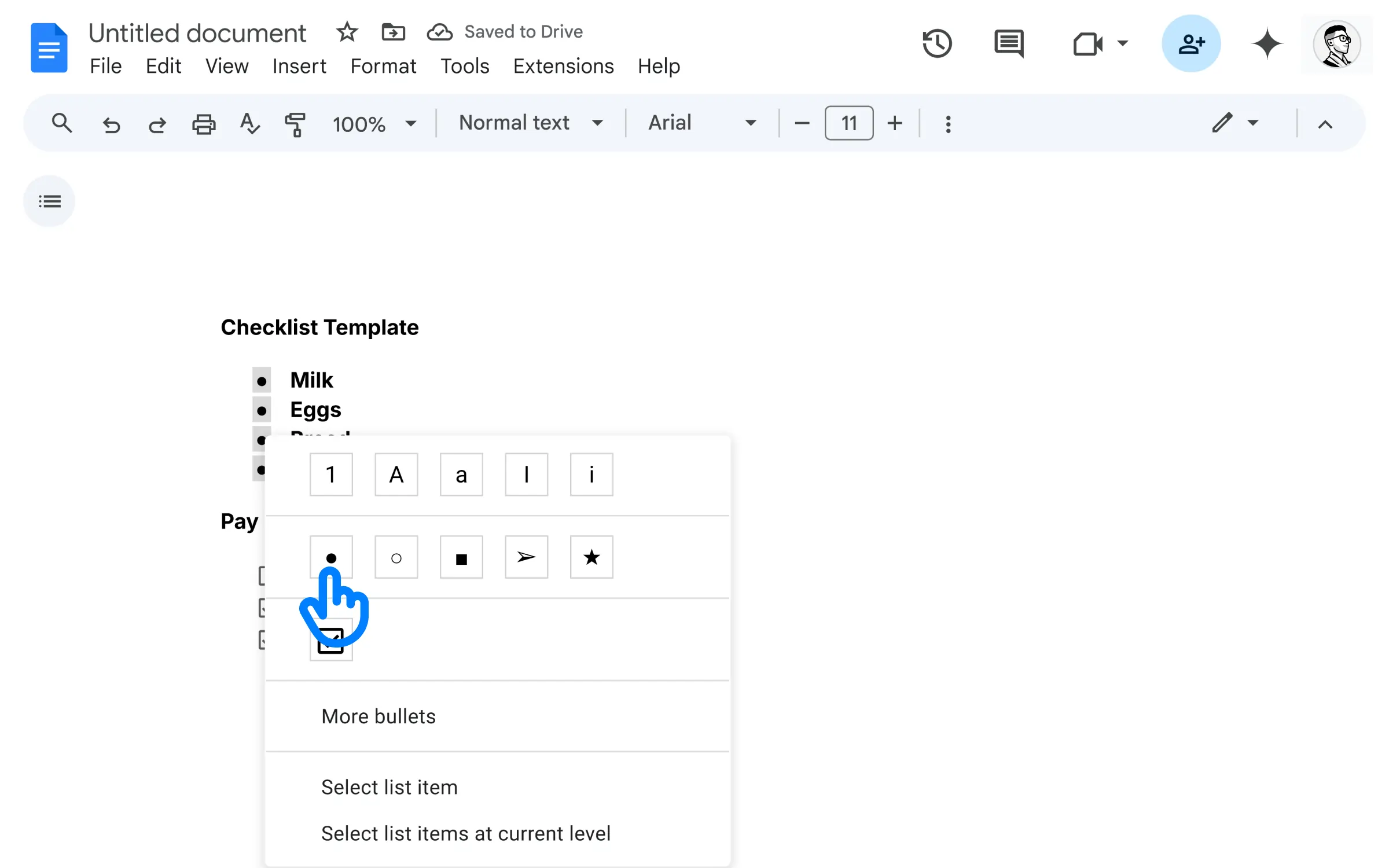This screenshot has height=868, width=1389.
Task: Open version history clock icon
Action: pos(937,43)
